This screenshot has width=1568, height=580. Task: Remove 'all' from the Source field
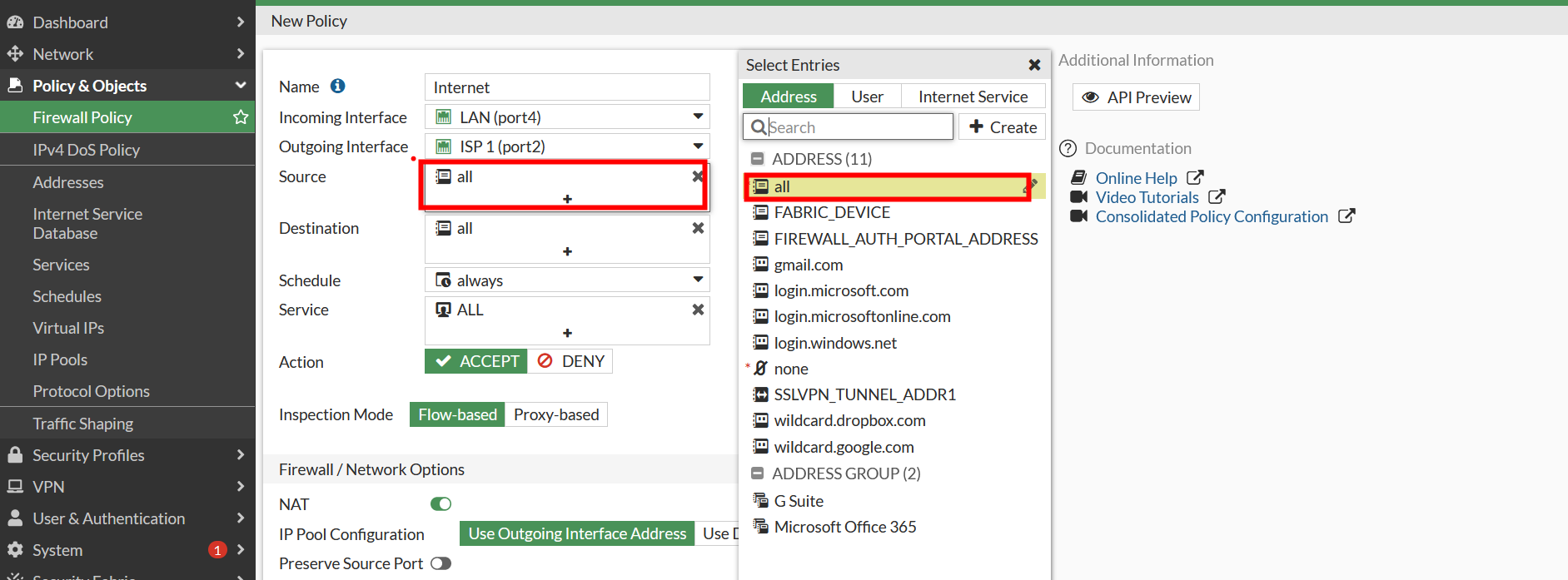[698, 176]
